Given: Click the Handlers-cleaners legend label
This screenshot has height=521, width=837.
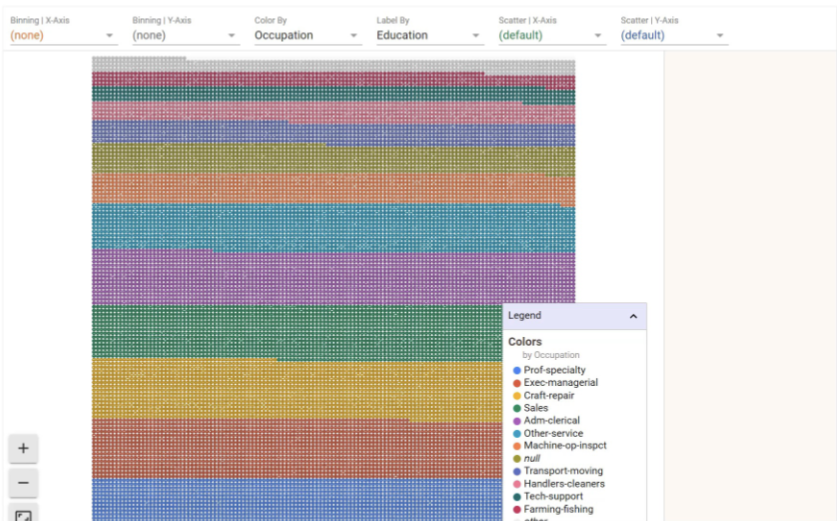Looking at the screenshot, I should (x=564, y=484).
